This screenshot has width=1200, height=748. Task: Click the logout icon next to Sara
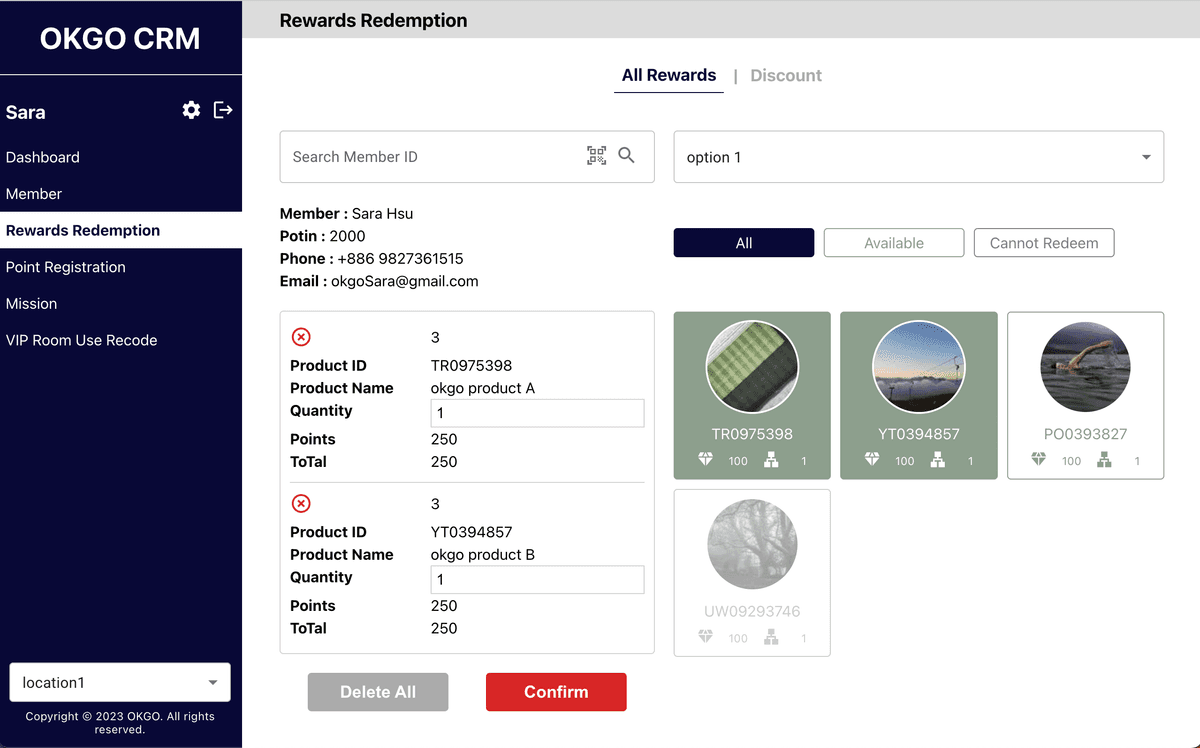(223, 110)
